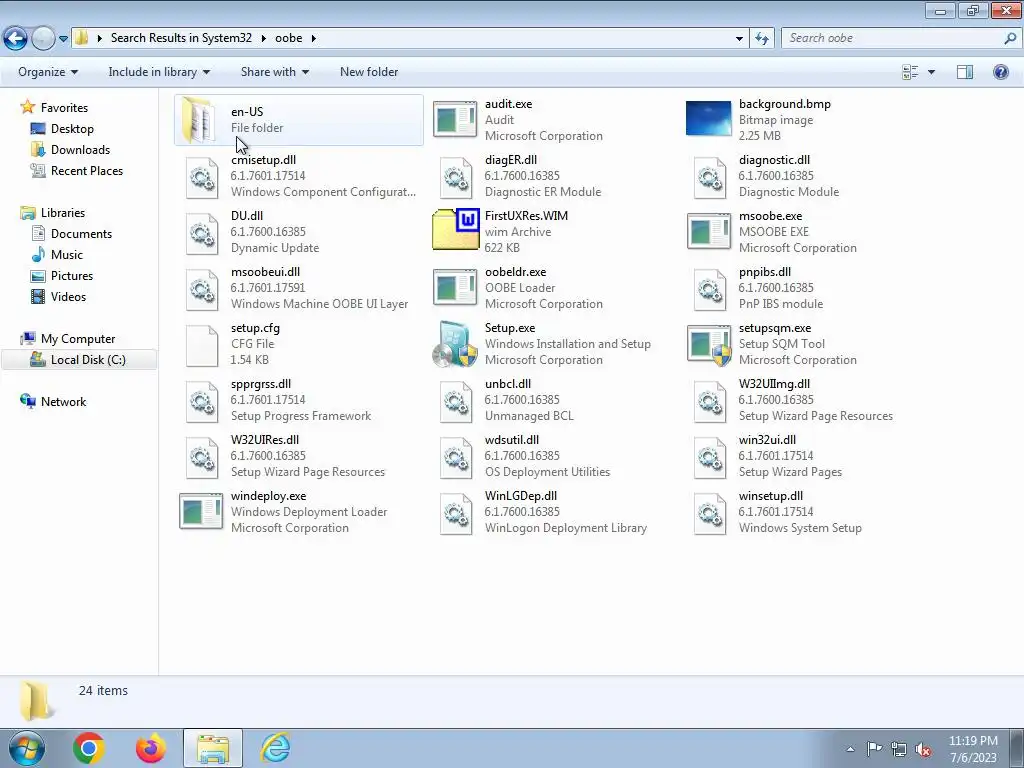Launch Google Chrome from taskbar

[x=89, y=748]
